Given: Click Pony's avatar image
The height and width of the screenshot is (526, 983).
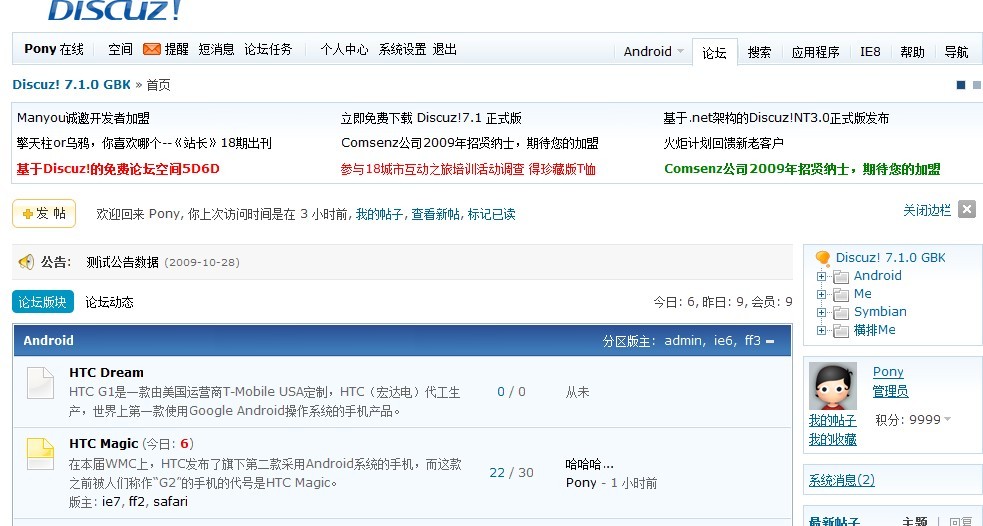Looking at the screenshot, I should 833,386.
